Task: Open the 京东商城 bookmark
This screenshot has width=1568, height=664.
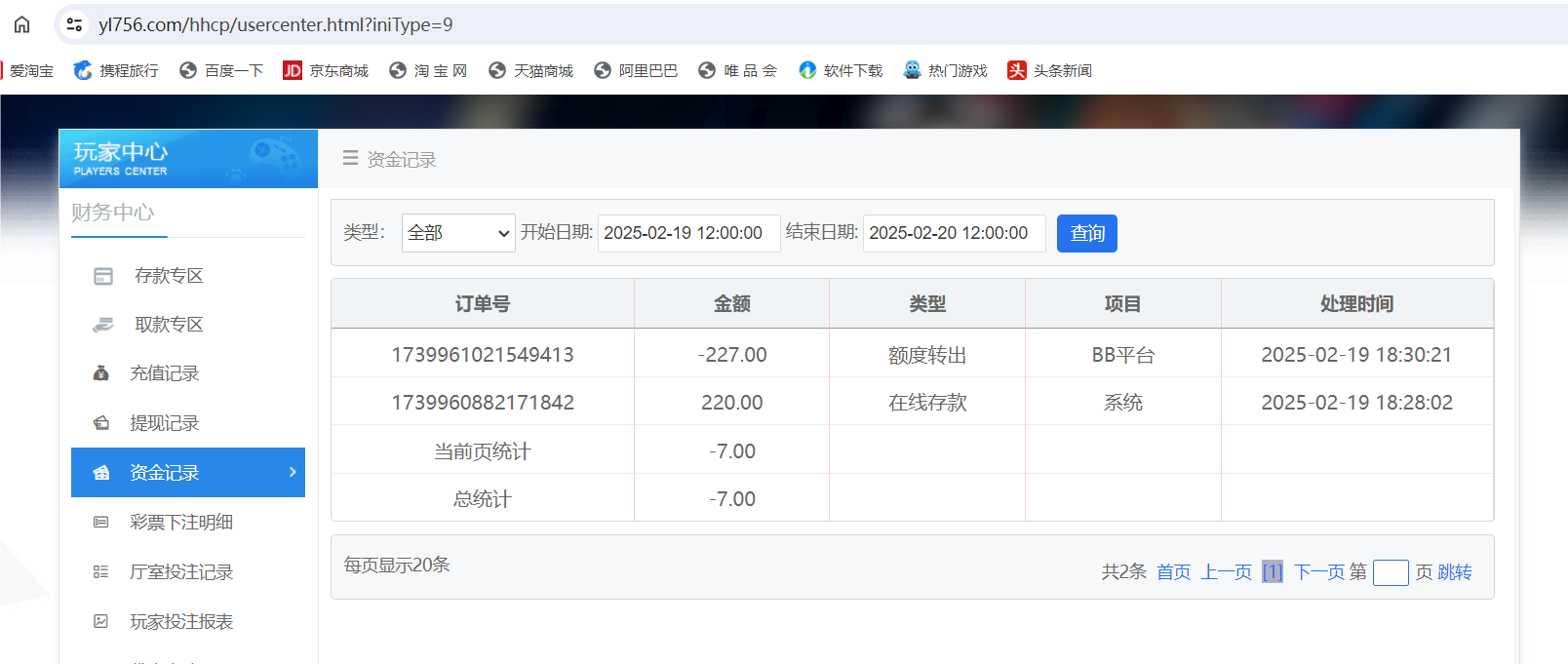Action: coord(326,70)
